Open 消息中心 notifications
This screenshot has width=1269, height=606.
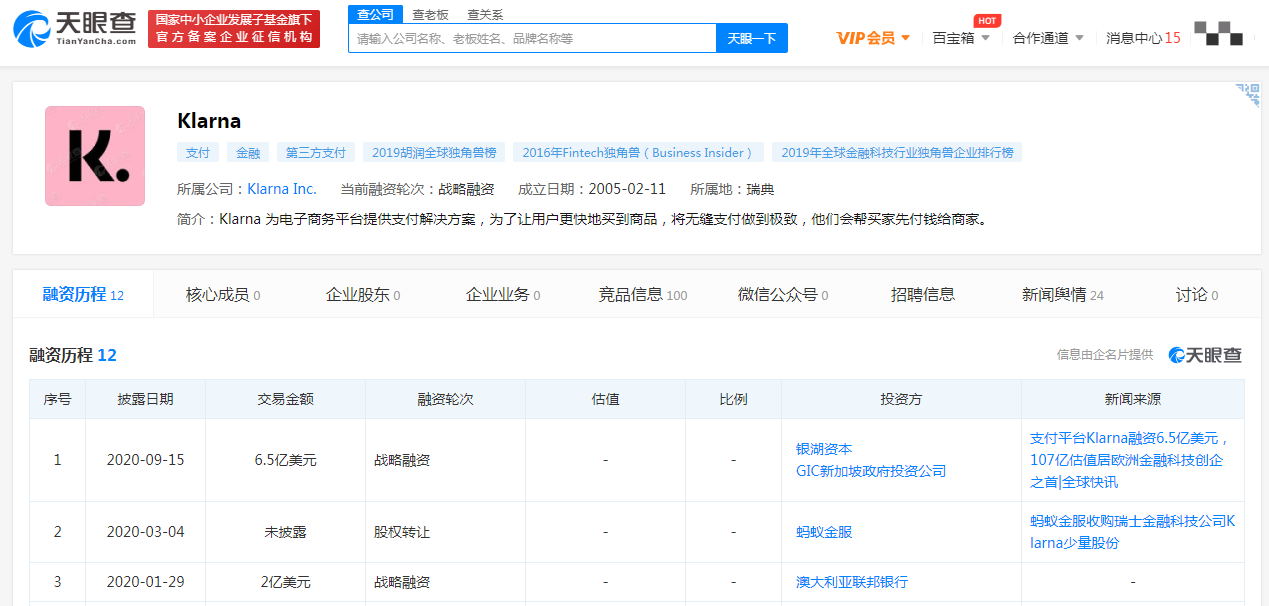point(1142,38)
